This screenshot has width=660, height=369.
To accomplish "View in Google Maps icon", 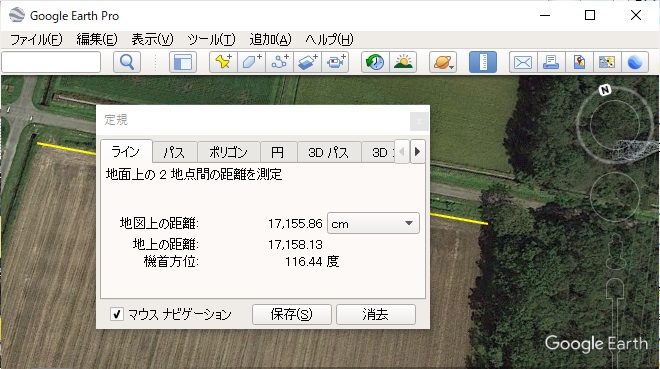I will 607,62.
